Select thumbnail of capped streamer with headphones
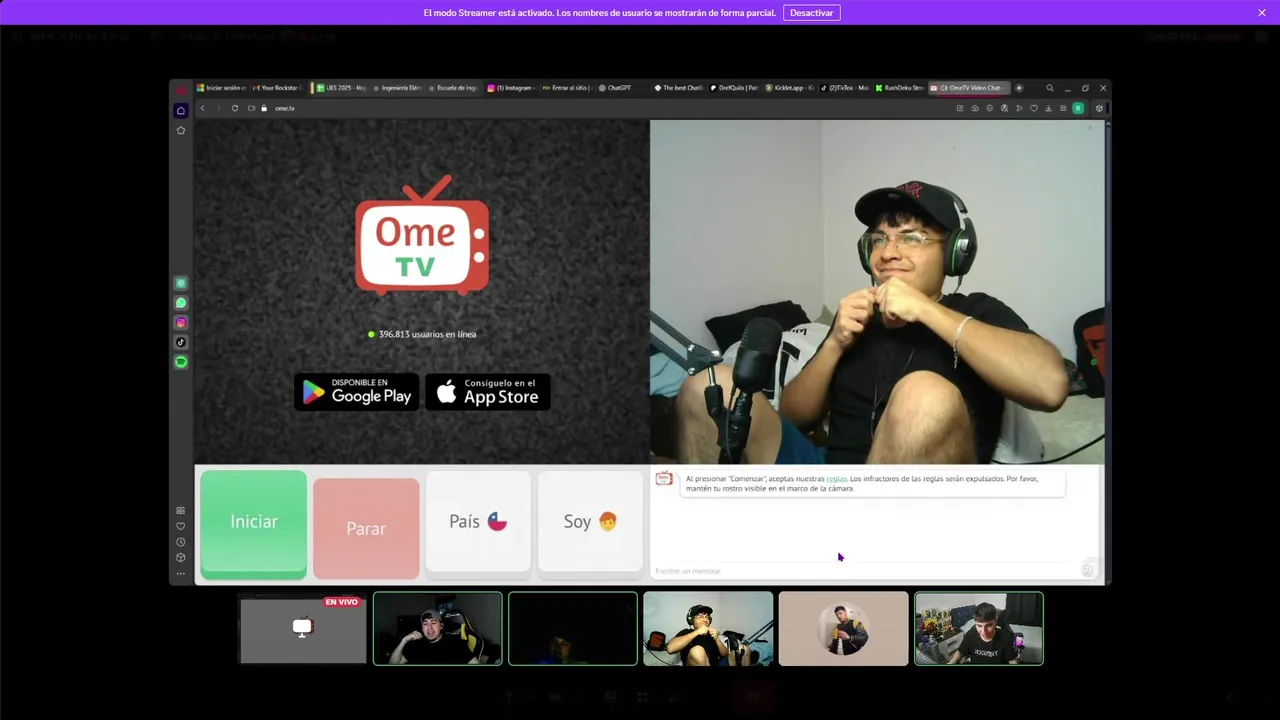The image size is (1280, 720). coord(708,628)
